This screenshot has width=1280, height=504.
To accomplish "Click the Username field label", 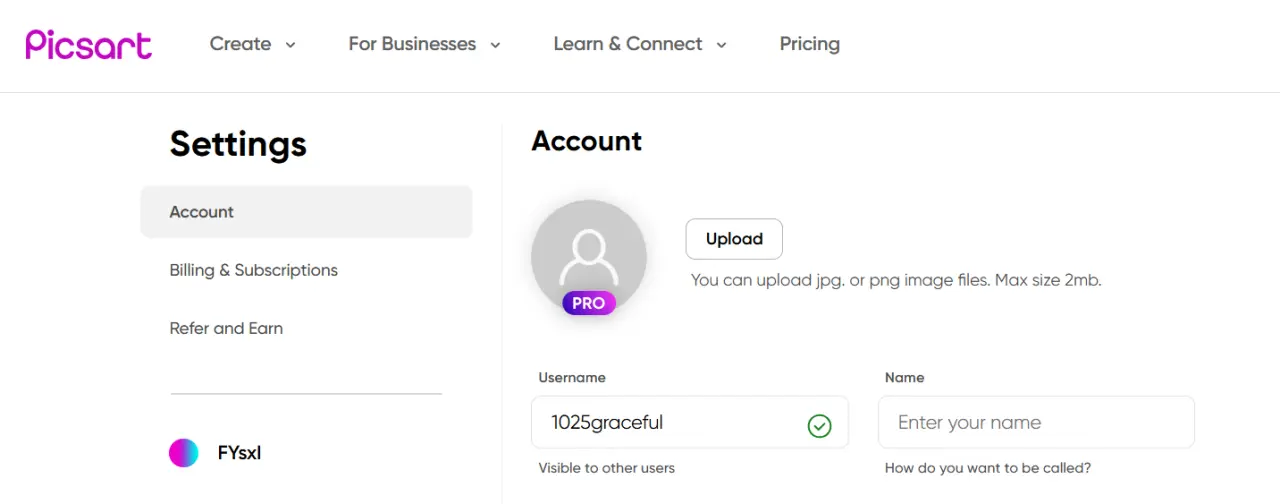I will point(572,378).
